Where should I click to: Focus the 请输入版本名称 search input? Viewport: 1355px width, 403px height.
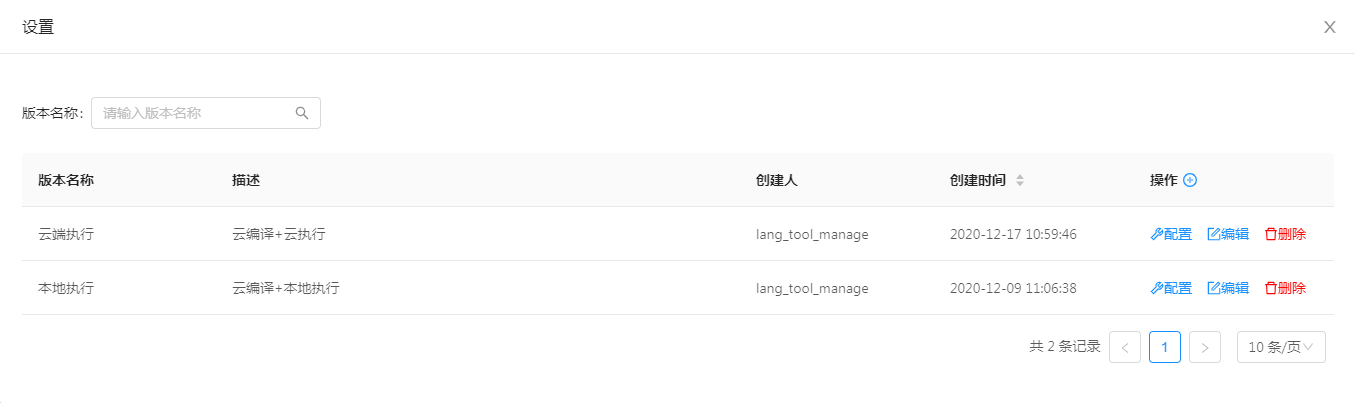206,113
